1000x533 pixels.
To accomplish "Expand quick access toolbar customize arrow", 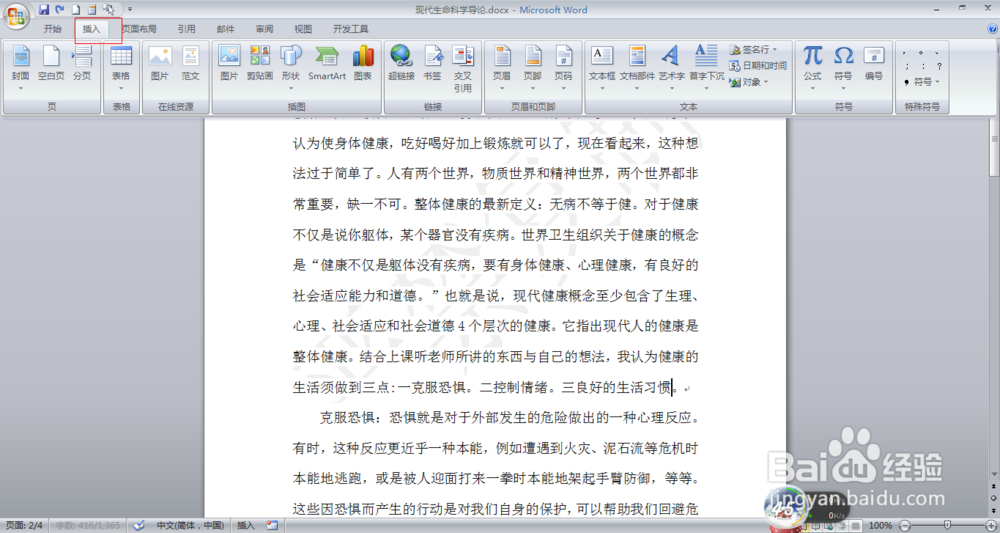I will point(130,10).
